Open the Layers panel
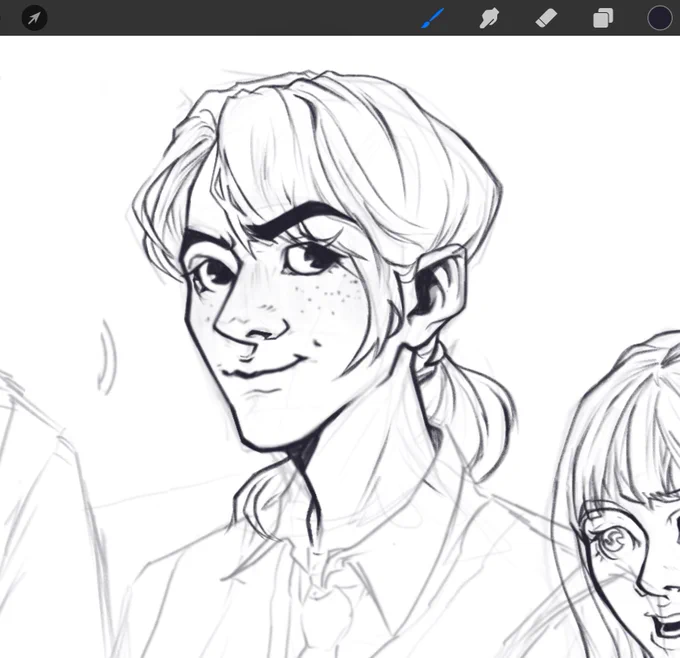This screenshot has width=680, height=658. 603,18
